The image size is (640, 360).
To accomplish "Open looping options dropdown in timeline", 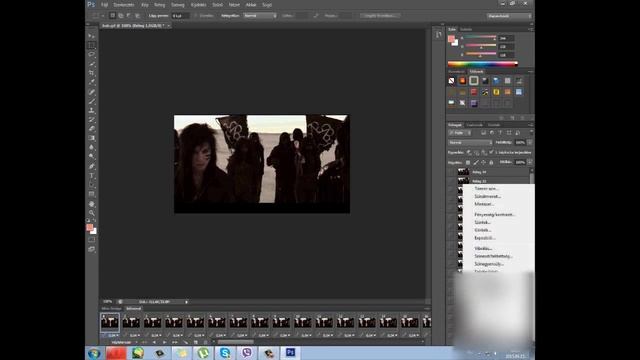I will pos(124,342).
